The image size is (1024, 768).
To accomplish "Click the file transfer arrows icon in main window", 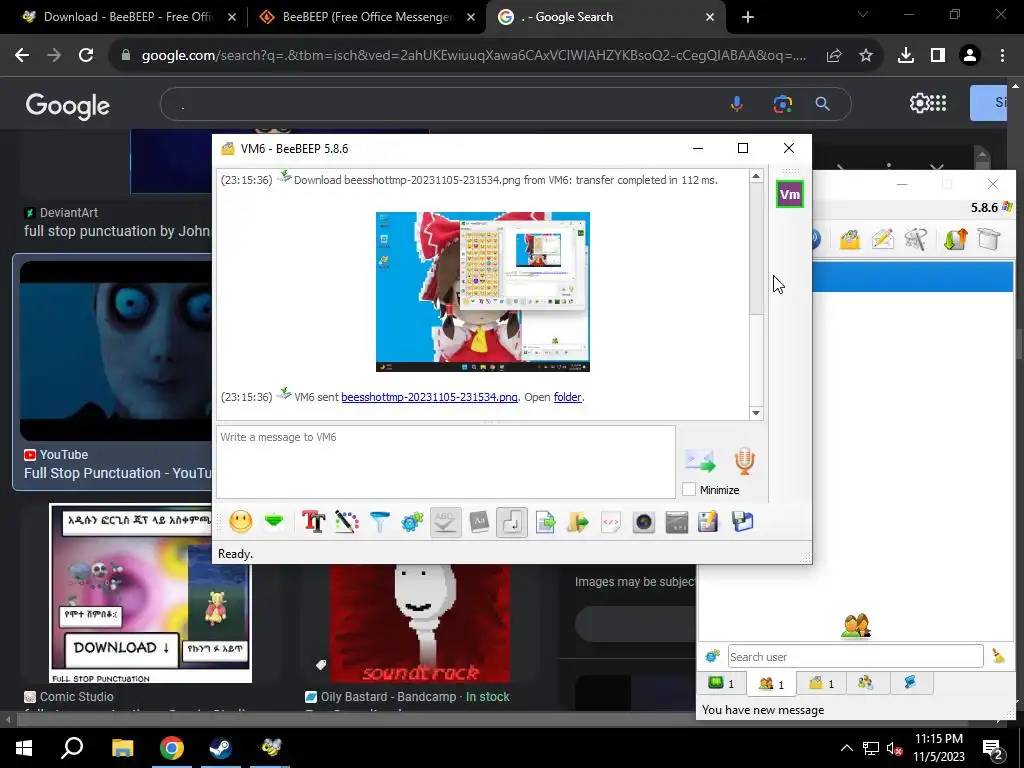I will [x=955, y=240].
